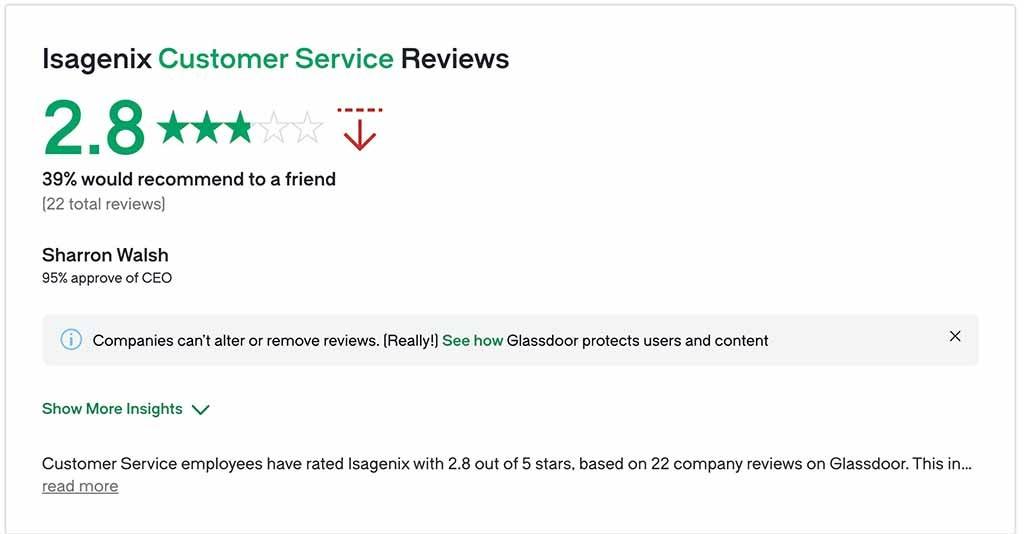Screen dimensions: 1024x534
Task: Click the large 2.8 rating number
Action: tap(94, 127)
